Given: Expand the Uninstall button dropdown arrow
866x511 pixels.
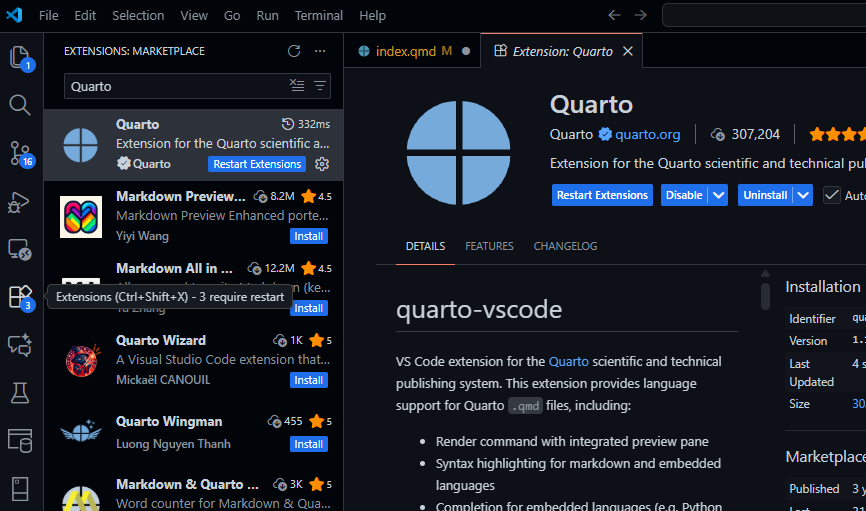Looking at the screenshot, I should coord(803,195).
